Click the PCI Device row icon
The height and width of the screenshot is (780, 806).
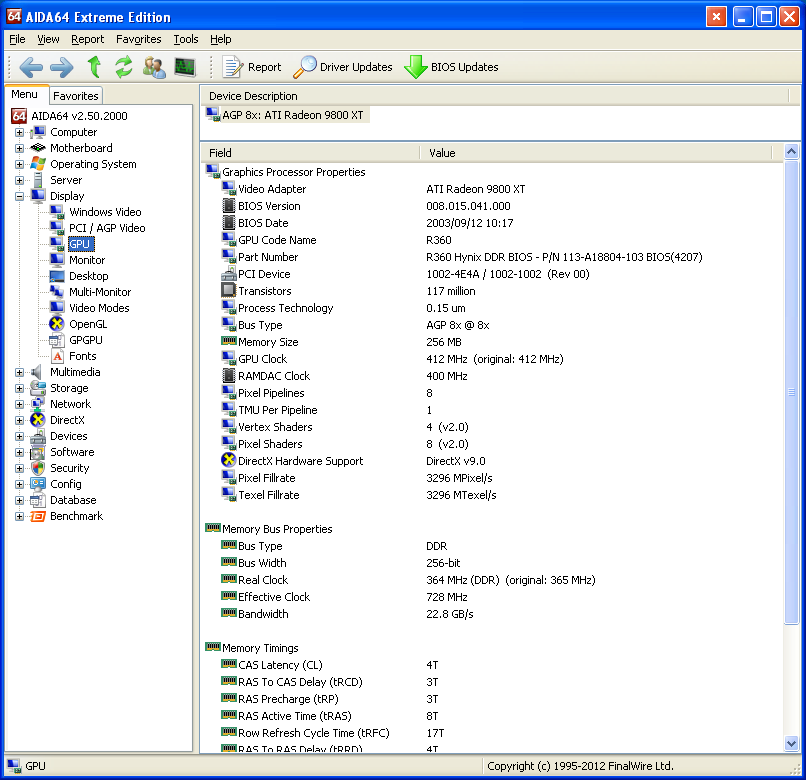click(x=228, y=274)
